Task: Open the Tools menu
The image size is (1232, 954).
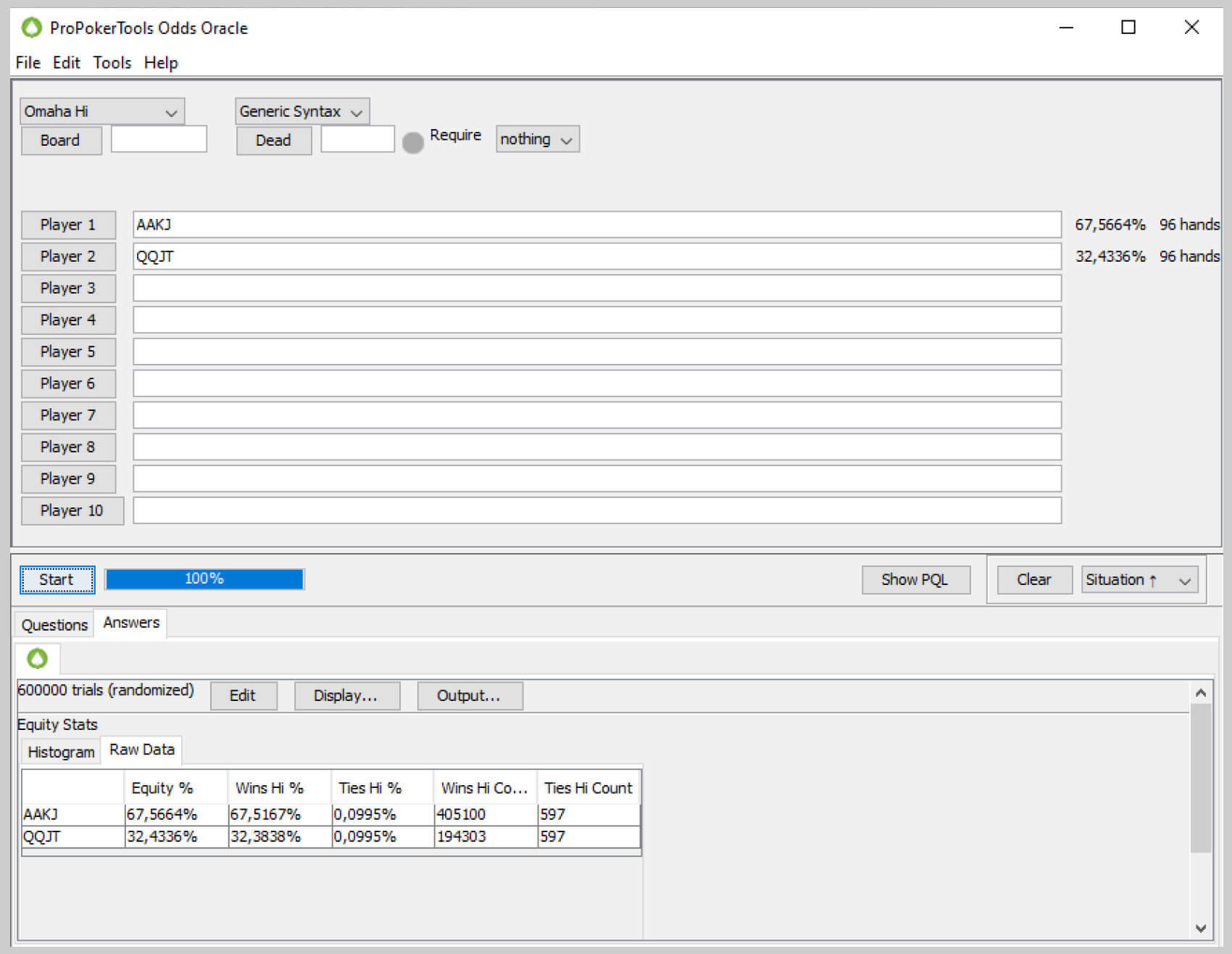Action: coord(112,63)
